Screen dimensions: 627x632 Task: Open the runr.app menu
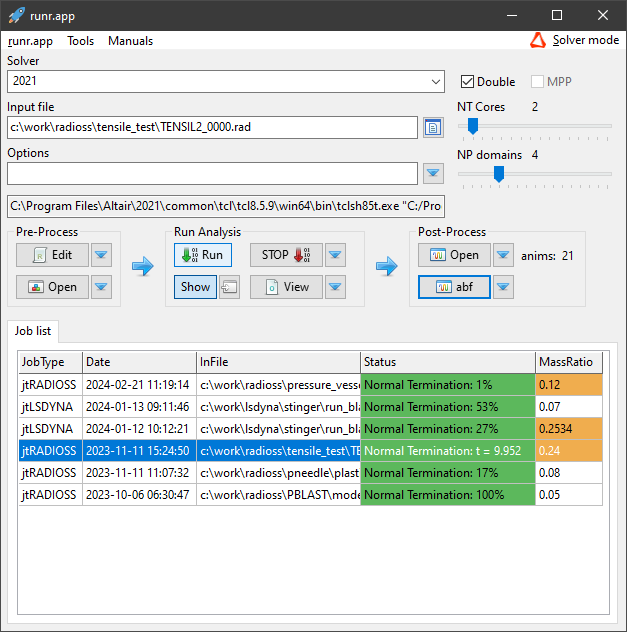pyautogui.click(x=30, y=41)
